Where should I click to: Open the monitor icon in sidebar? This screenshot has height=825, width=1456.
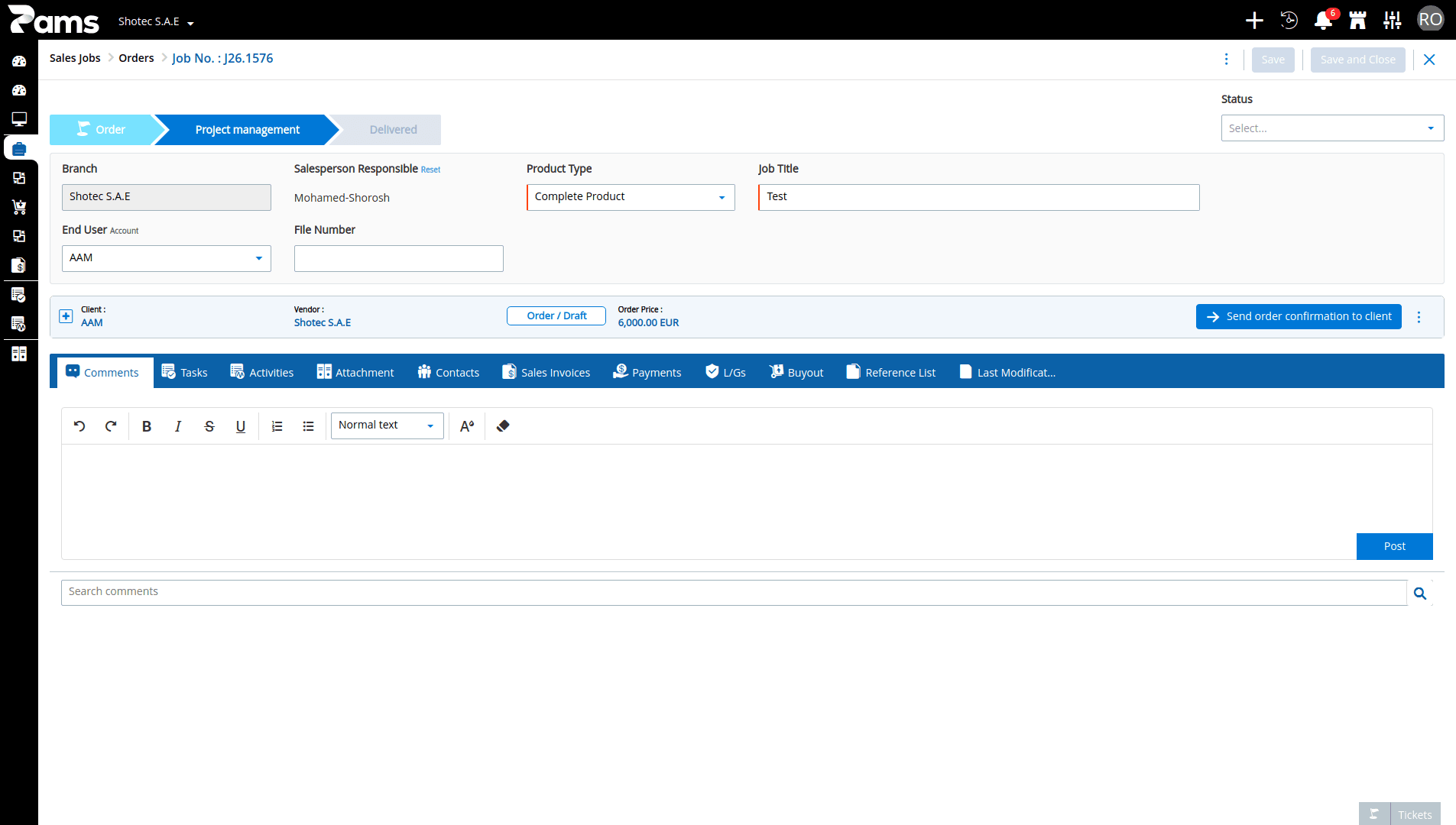tap(19, 119)
